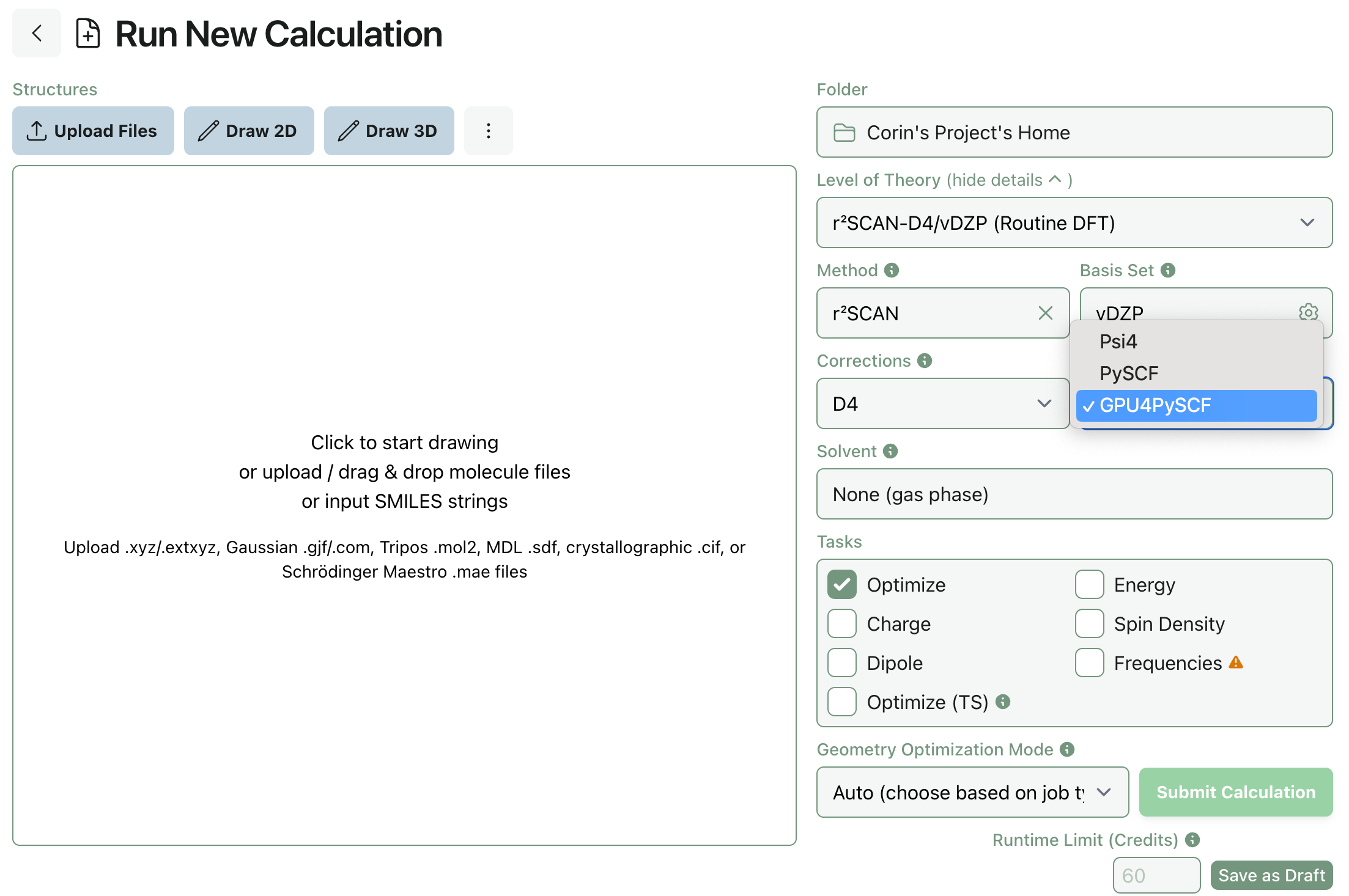Click the Frequencies warning triangle icon
1349x896 pixels.
[x=1236, y=662]
